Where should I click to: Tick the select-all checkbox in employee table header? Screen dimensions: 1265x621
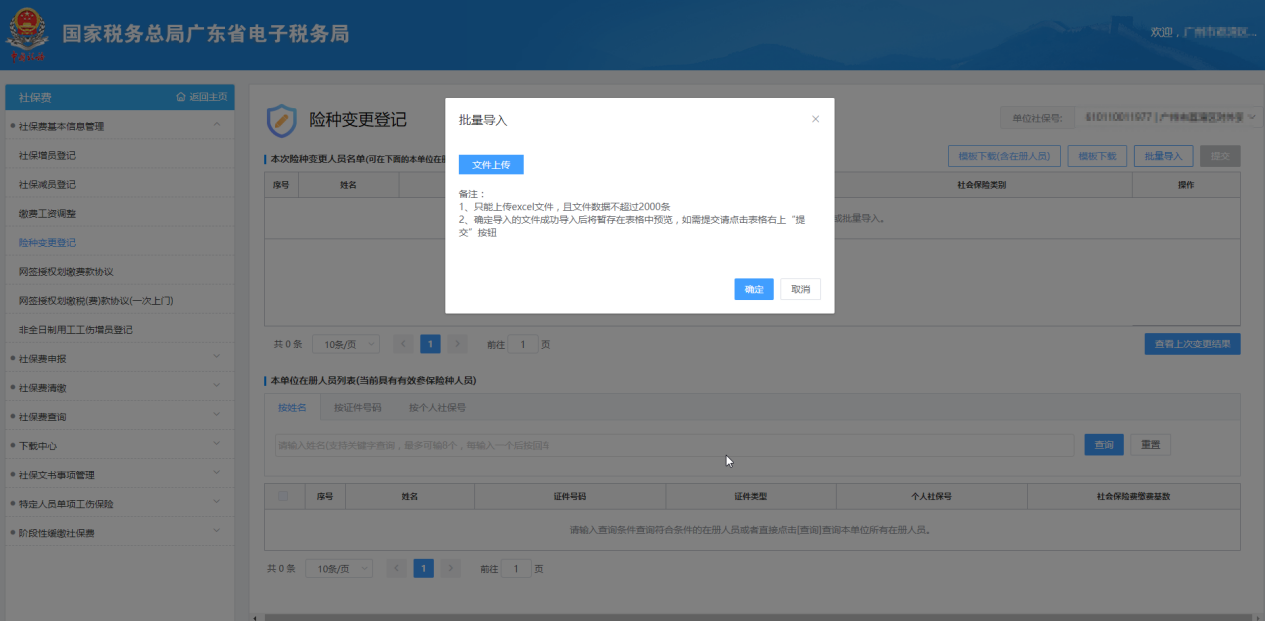283,496
